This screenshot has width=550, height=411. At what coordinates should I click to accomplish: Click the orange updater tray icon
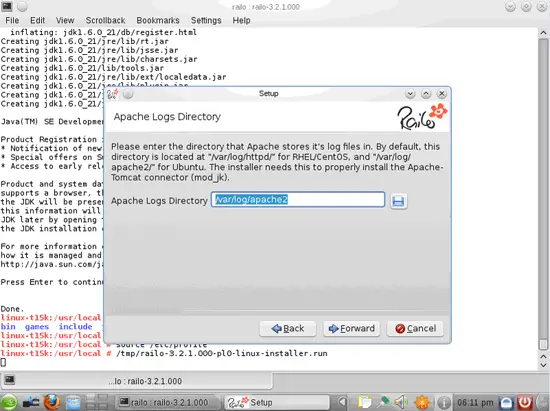click(422, 402)
